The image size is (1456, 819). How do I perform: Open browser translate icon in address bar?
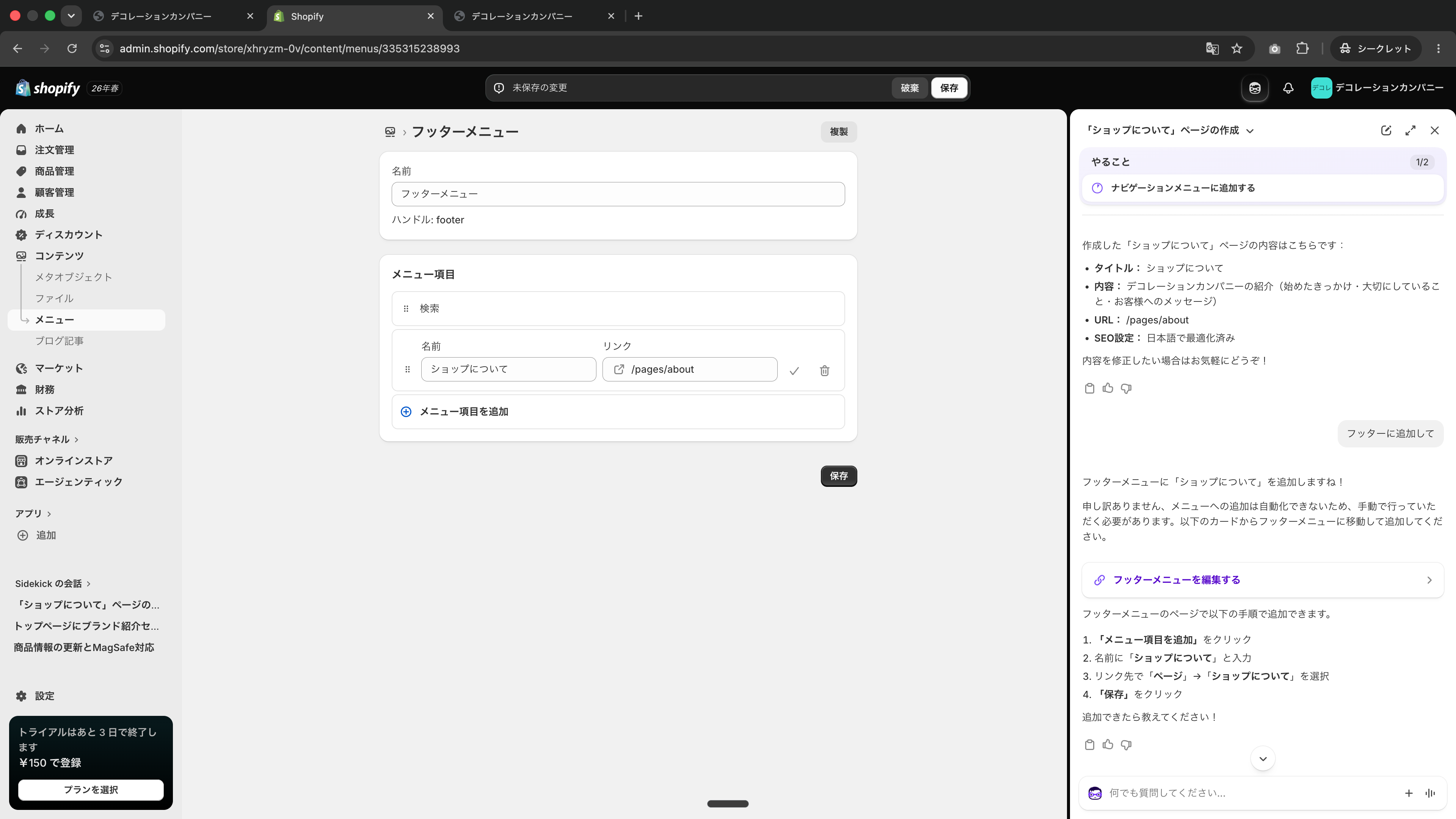pyautogui.click(x=1212, y=49)
